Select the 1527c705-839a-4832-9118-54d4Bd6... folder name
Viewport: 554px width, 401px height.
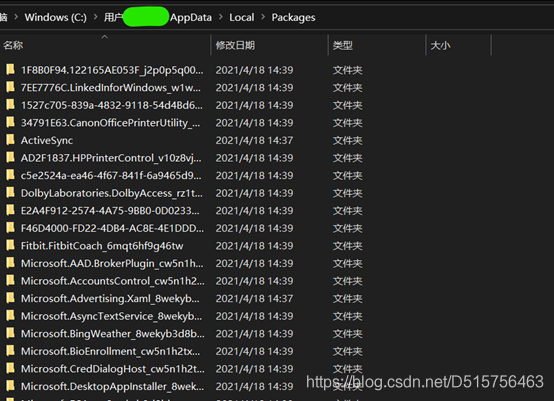coord(112,105)
